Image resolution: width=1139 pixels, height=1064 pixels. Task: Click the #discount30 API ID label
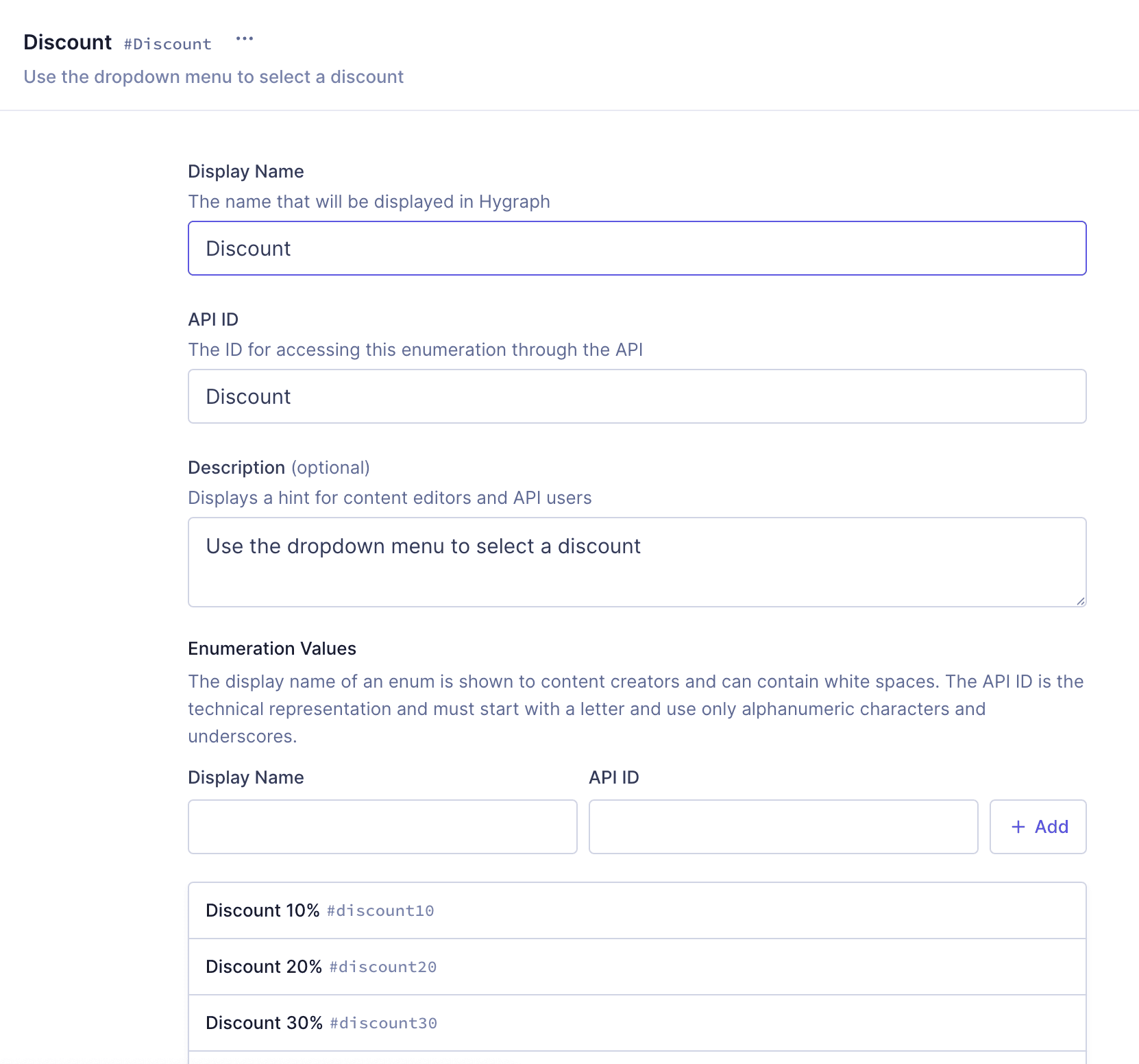(382, 1024)
